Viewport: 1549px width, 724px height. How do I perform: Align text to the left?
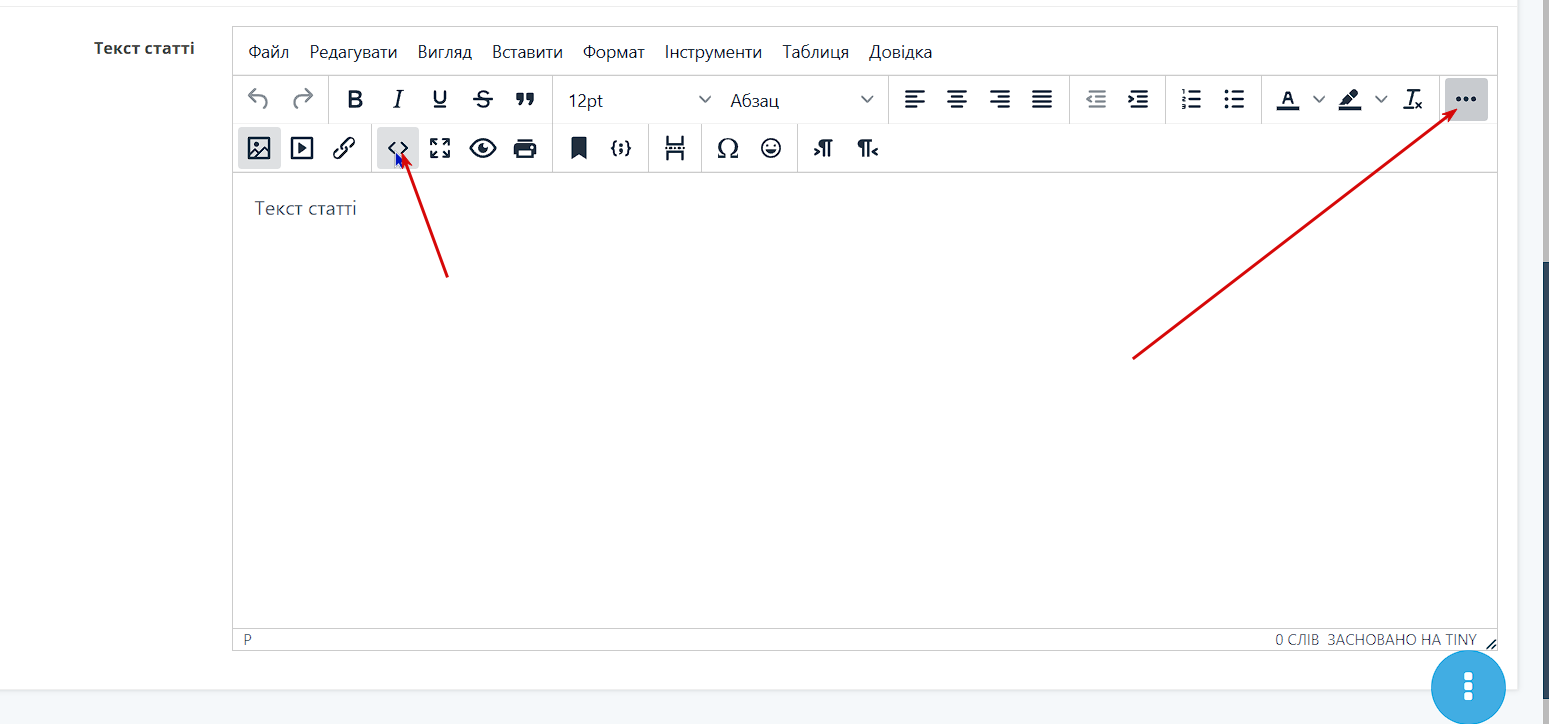tap(915, 99)
